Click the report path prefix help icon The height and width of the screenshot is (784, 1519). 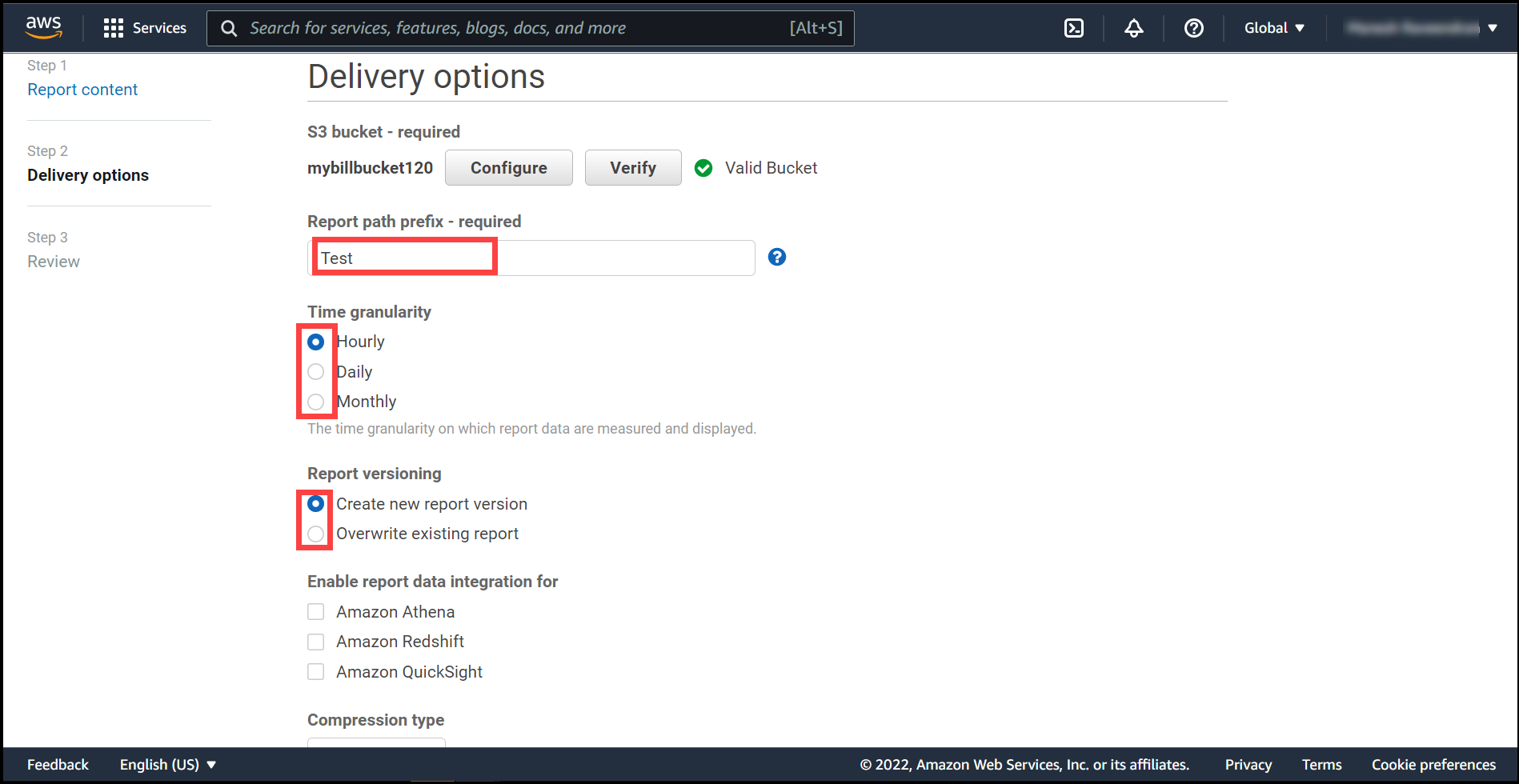[x=776, y=257]
